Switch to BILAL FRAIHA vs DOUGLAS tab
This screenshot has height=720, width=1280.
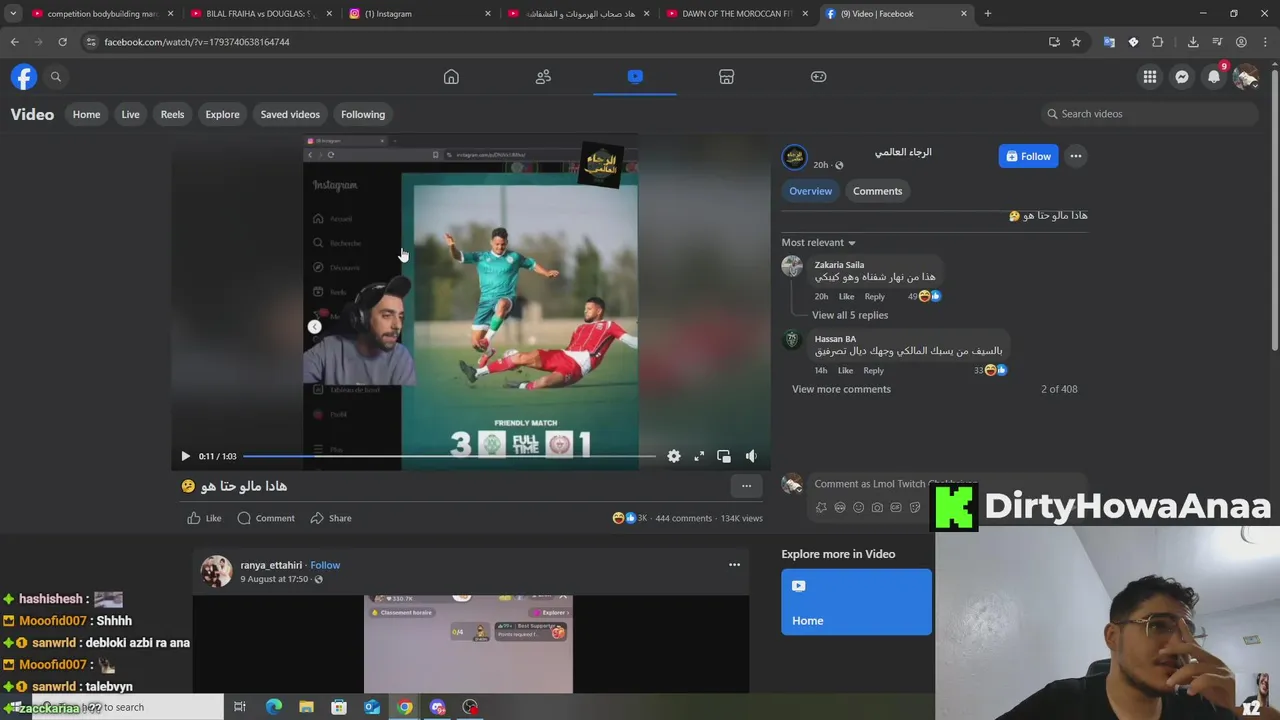coord(260,14)
